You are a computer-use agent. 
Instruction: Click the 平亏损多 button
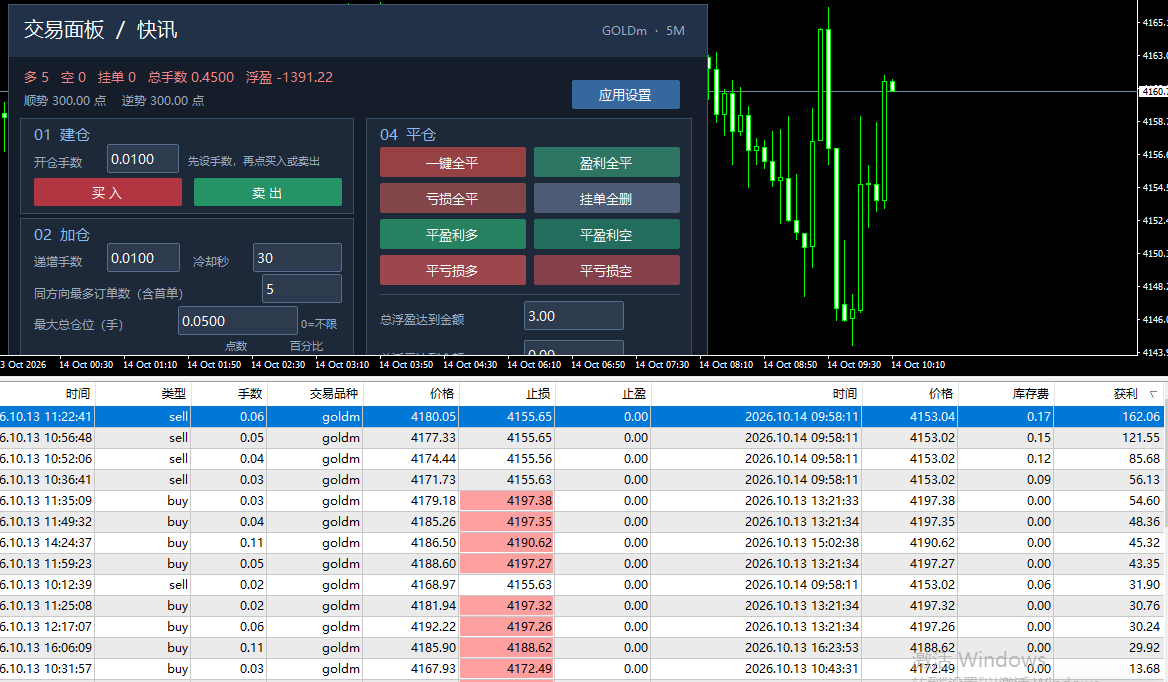click(x=452, y=270)
